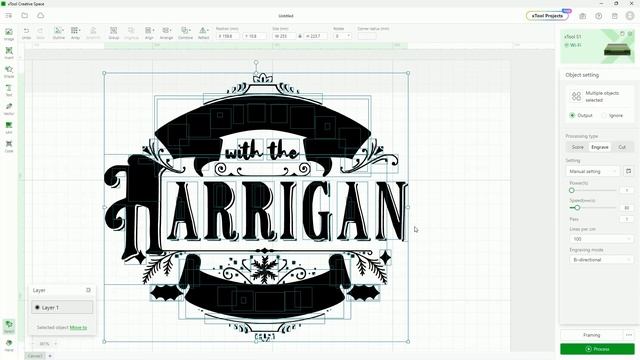Open the Manual setting dropdown
This screenshot has width=640, height=360.
tap(593, 171)
